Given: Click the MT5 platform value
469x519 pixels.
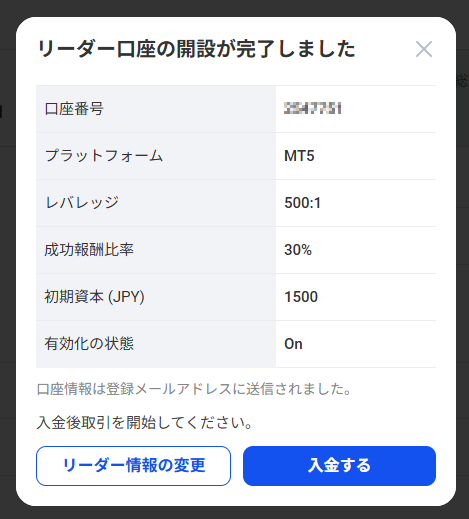Looking at the screenshot, I should pyautogui.click(x=299, y=156).
